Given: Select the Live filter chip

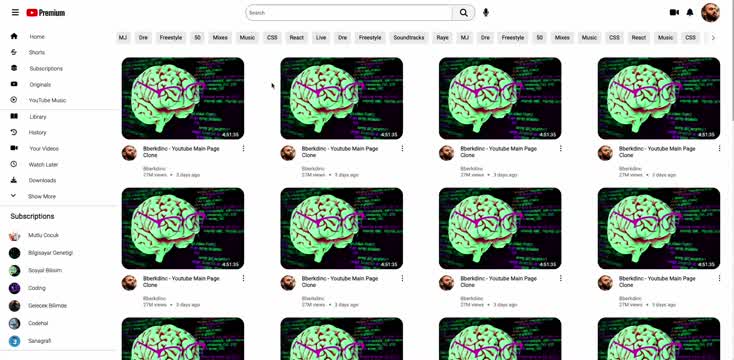Looking at the screenshot, I should [321, 37].
